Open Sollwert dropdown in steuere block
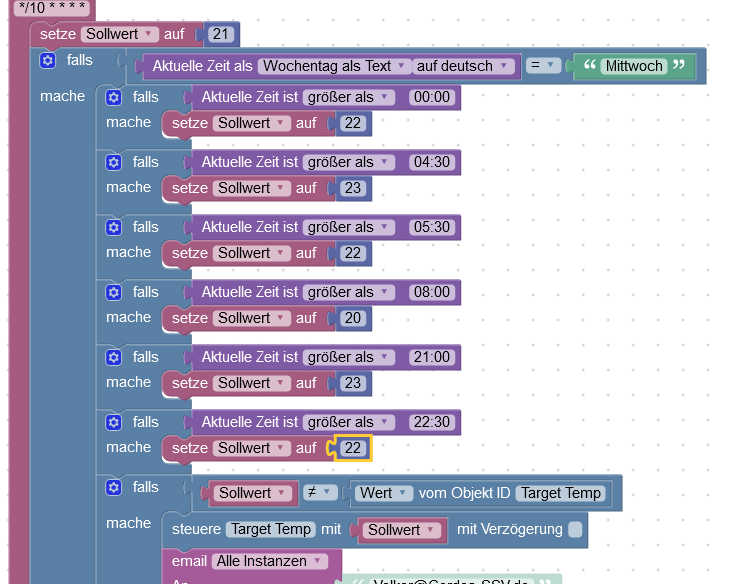 click(401, 530)
